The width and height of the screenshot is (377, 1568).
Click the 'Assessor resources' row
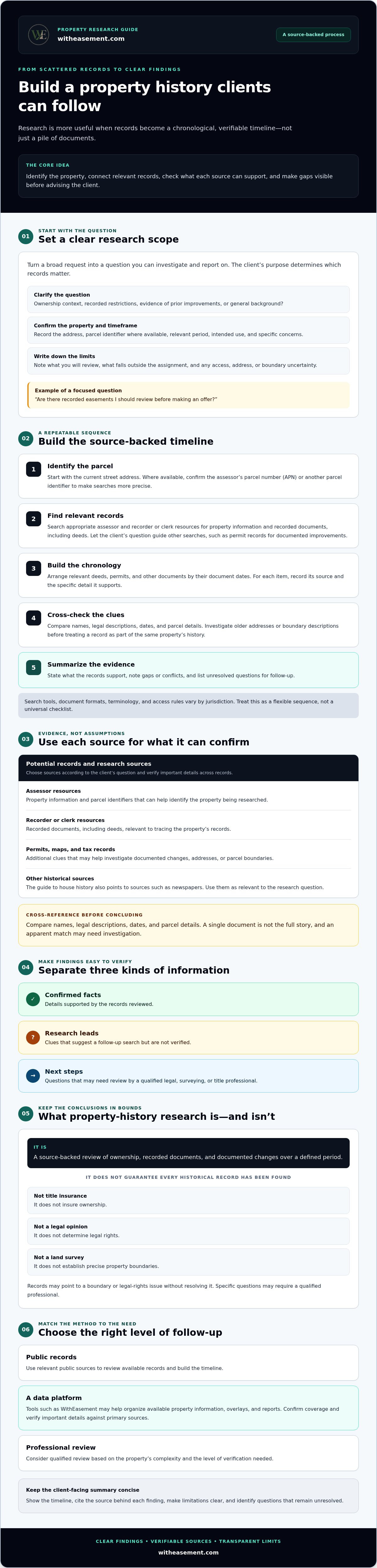[x=188, y=796]
